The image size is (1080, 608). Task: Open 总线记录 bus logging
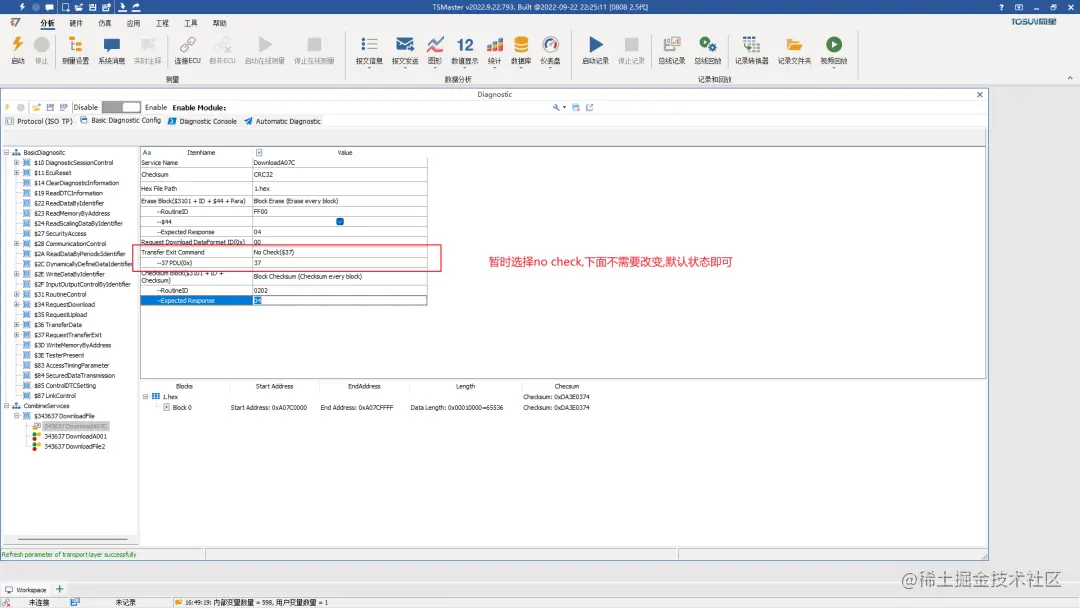tap(672, 50)
